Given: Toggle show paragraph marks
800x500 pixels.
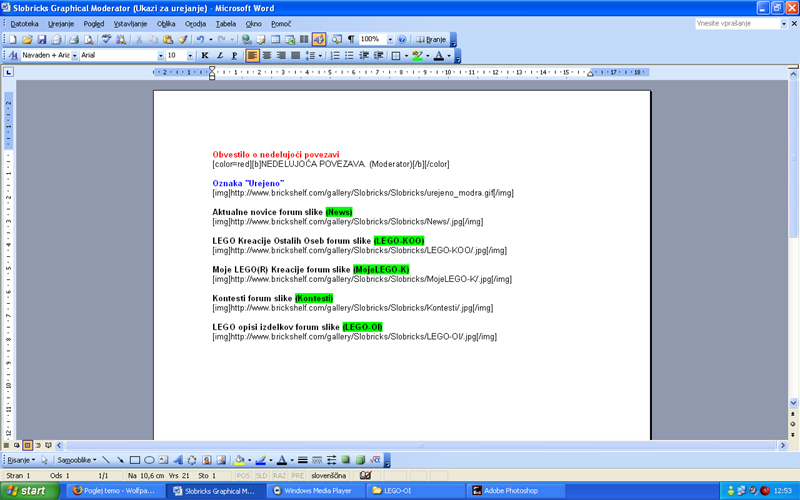Looking at the screenshot, I should (351, 39).
